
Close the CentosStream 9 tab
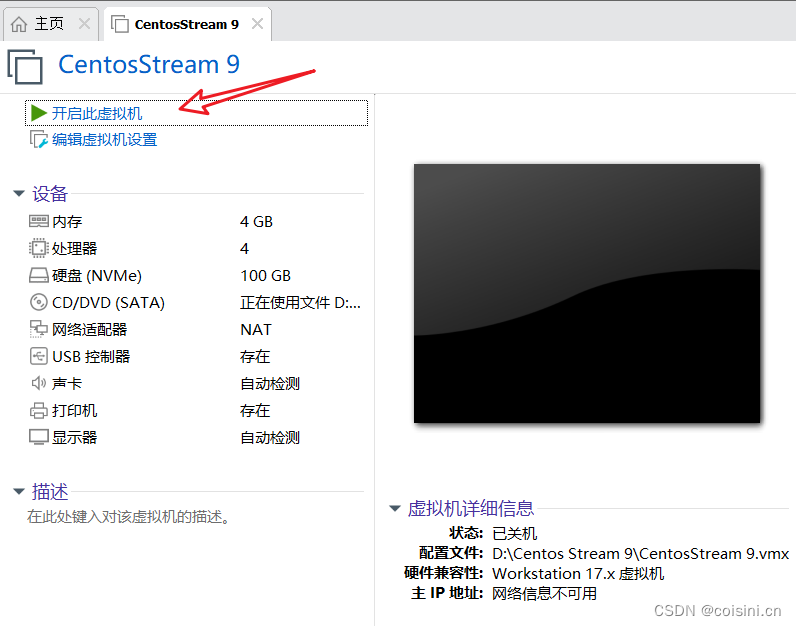click(257, 23)
